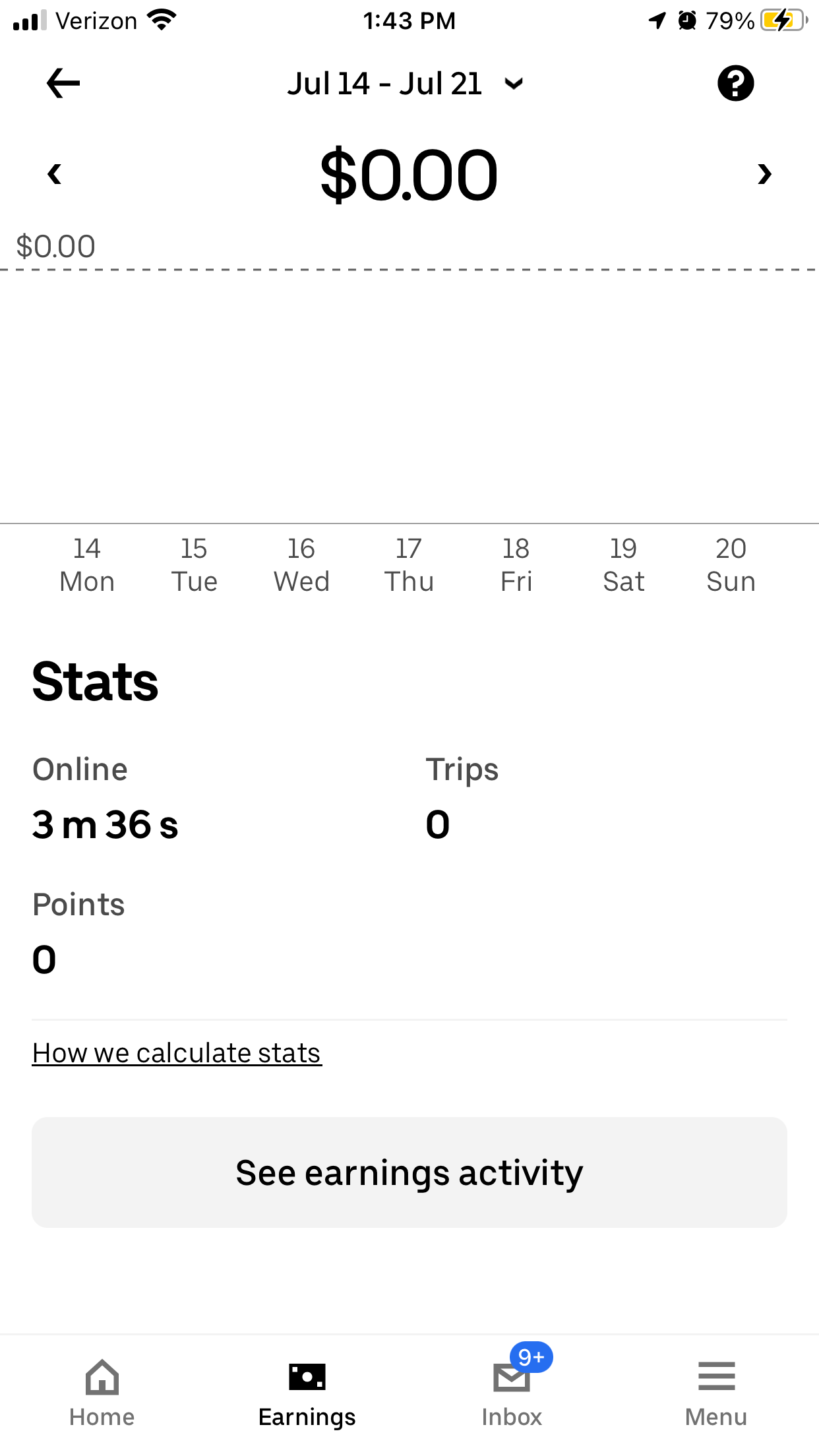819x1456 pixels.
Task: Select Monday 14 on the chart axis
Action: click(87, 565)
